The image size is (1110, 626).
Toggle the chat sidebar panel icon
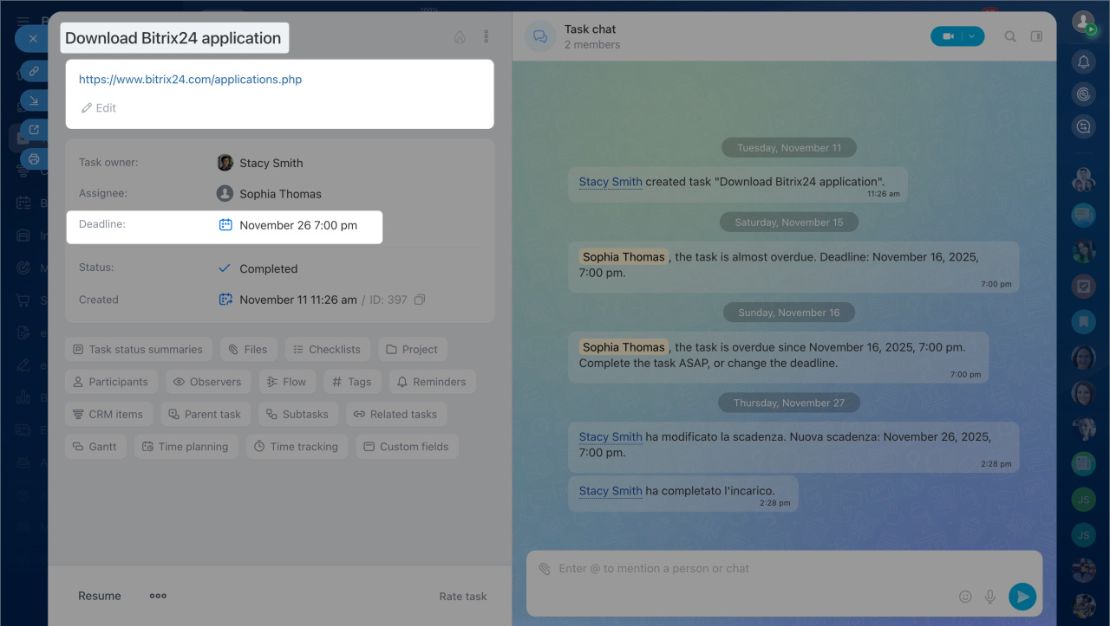pos(1036,36)
